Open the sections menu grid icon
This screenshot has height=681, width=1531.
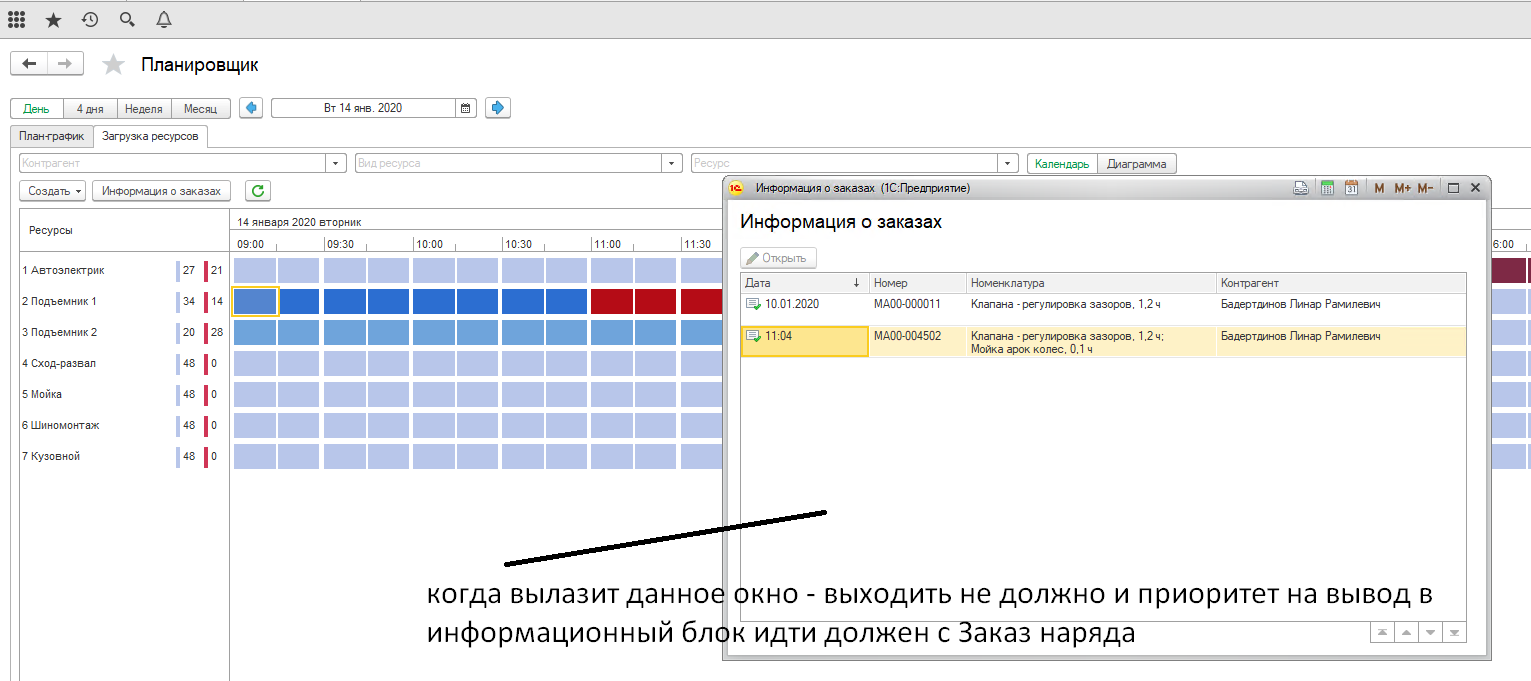click(x=17, y=19)
